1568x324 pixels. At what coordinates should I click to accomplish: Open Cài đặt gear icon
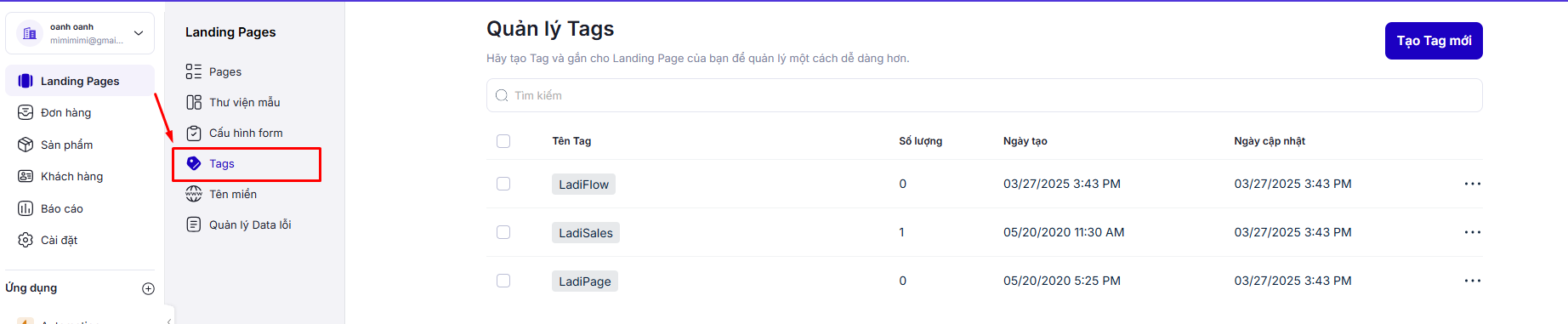[x=26, y=240]
